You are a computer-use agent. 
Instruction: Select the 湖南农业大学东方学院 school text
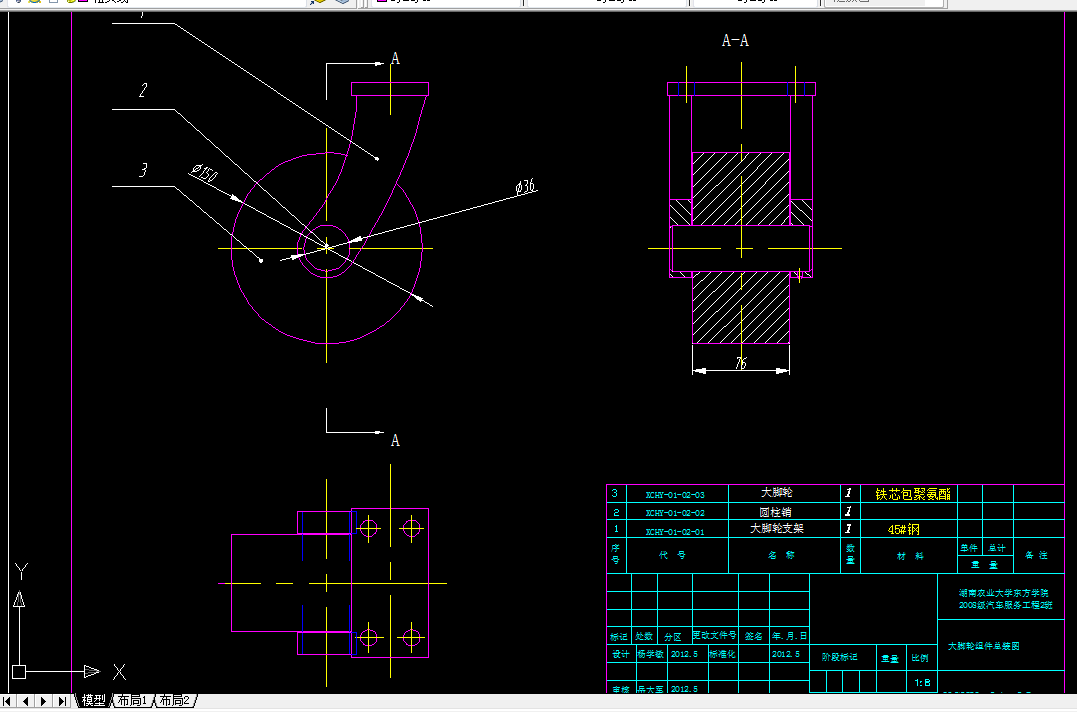click(1004, 593)
